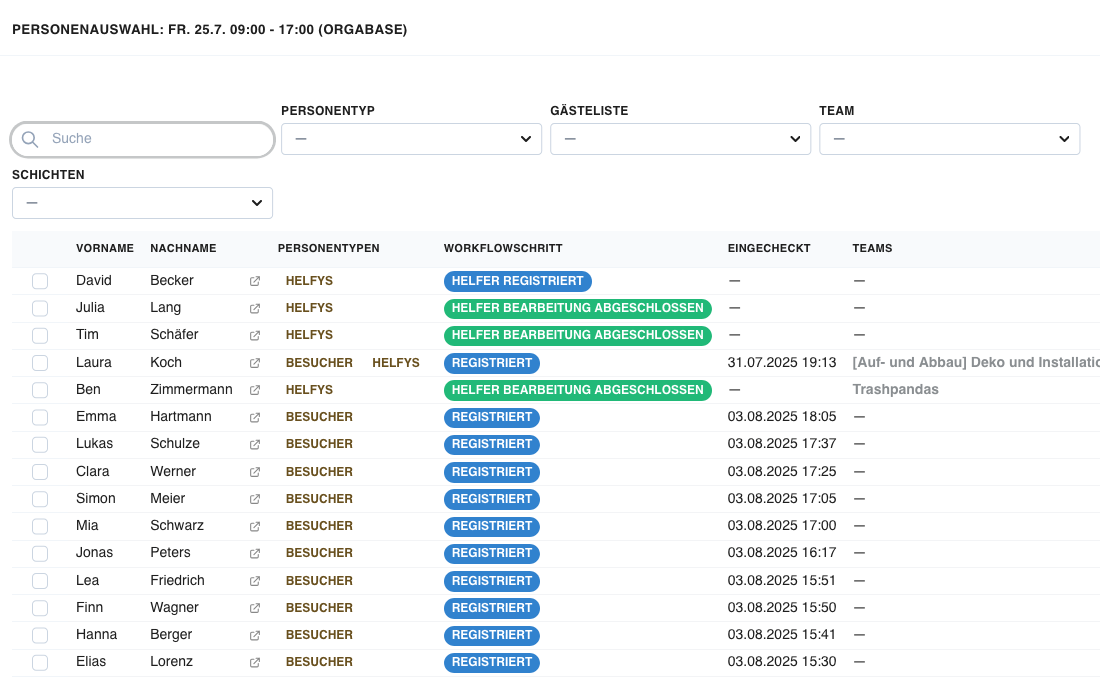Screen dimensions: 1100x680
Task: Open external link icon for Lukas Schulze
Action: [255, 445]
